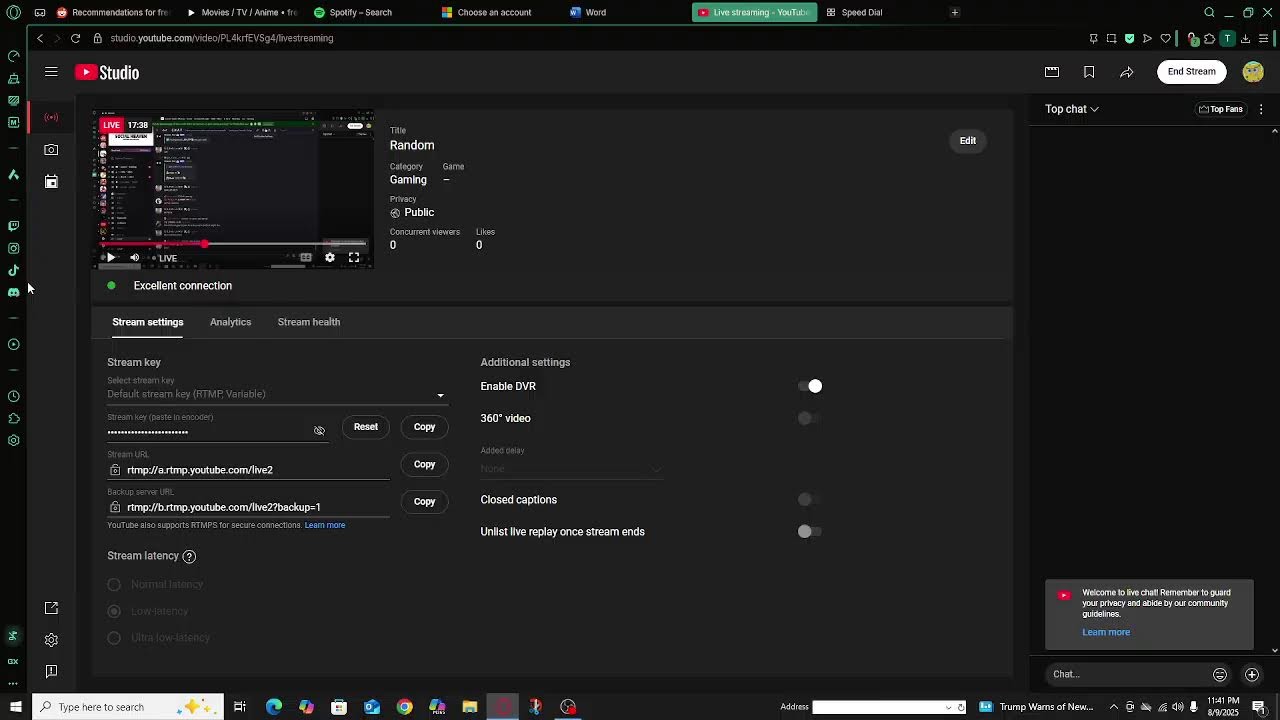Click the send feedback icon in sidebar
1280x720 pixels.
51,672
